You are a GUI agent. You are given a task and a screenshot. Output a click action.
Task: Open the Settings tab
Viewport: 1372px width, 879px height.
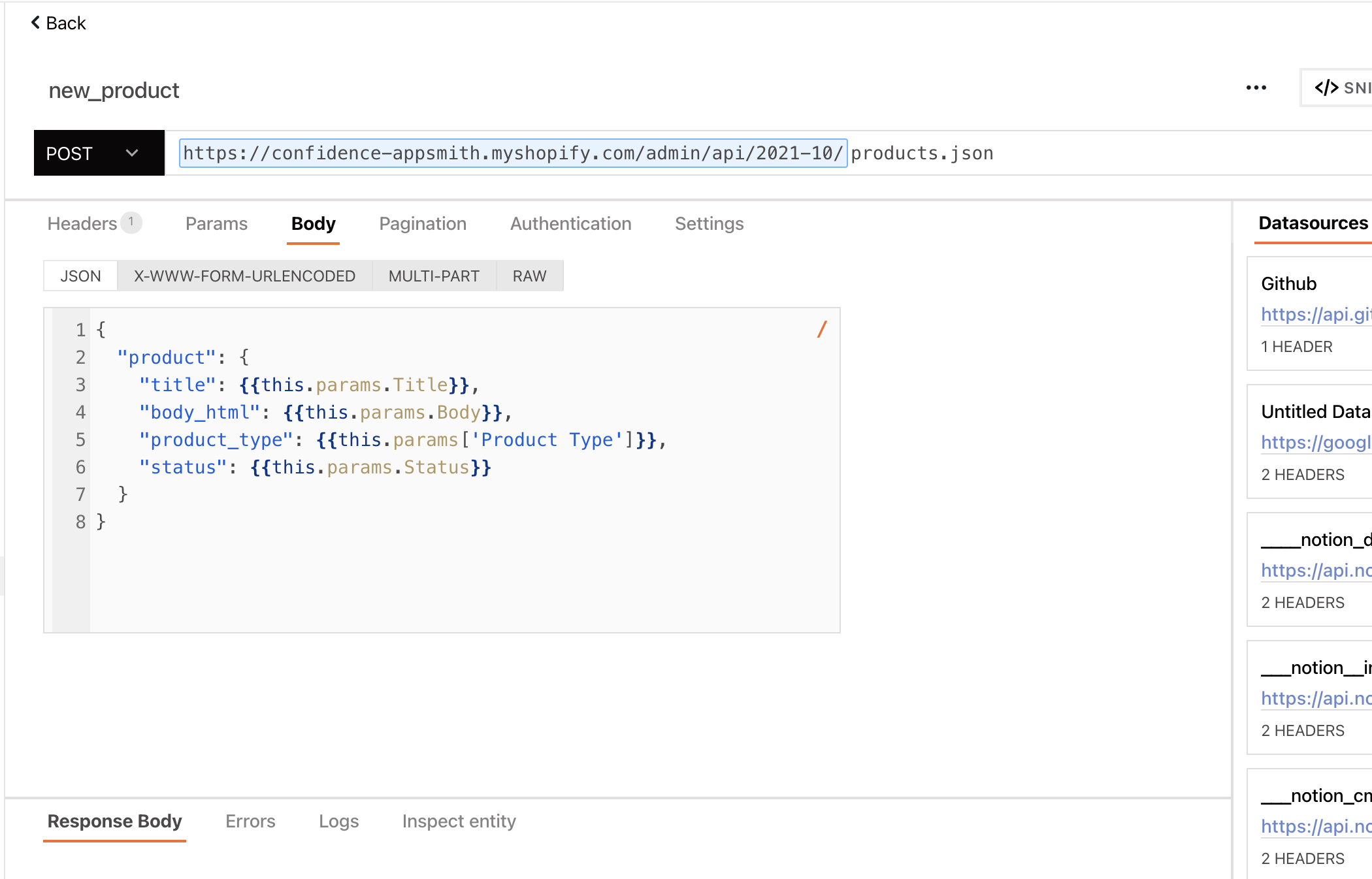click(x=709, y=223)
